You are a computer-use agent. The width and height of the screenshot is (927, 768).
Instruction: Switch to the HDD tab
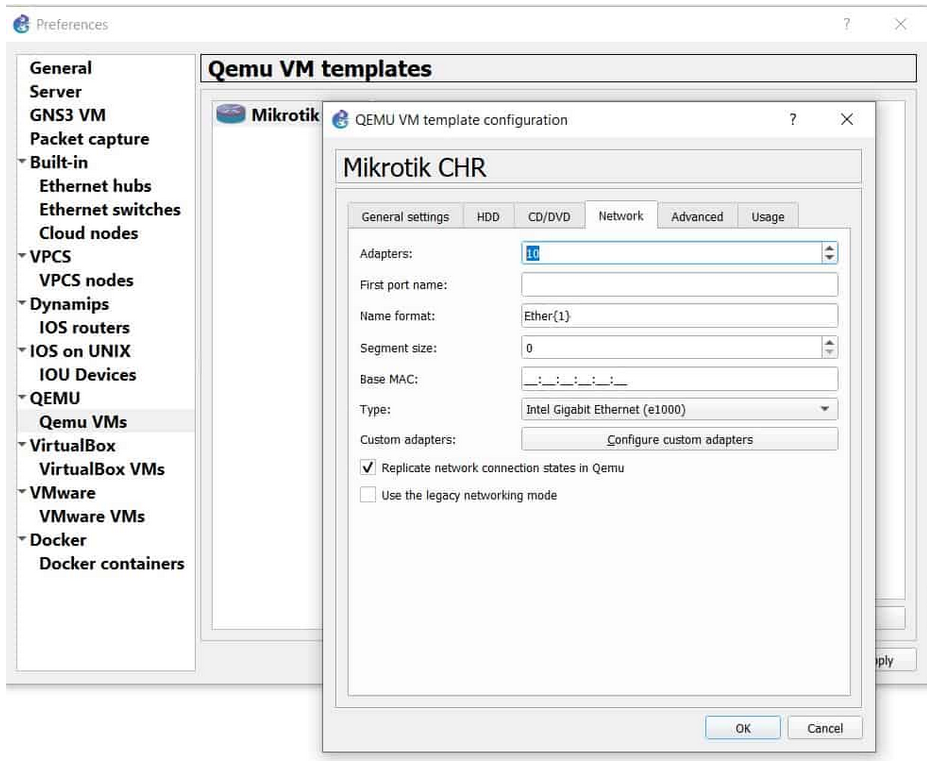[488, 217]
